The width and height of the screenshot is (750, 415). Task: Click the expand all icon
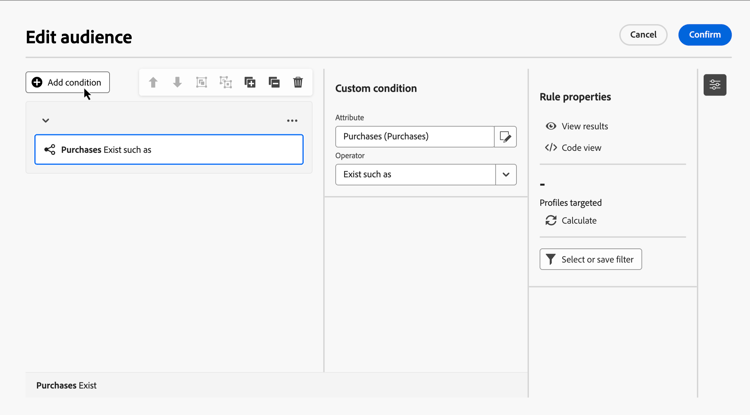coord(250,83)
